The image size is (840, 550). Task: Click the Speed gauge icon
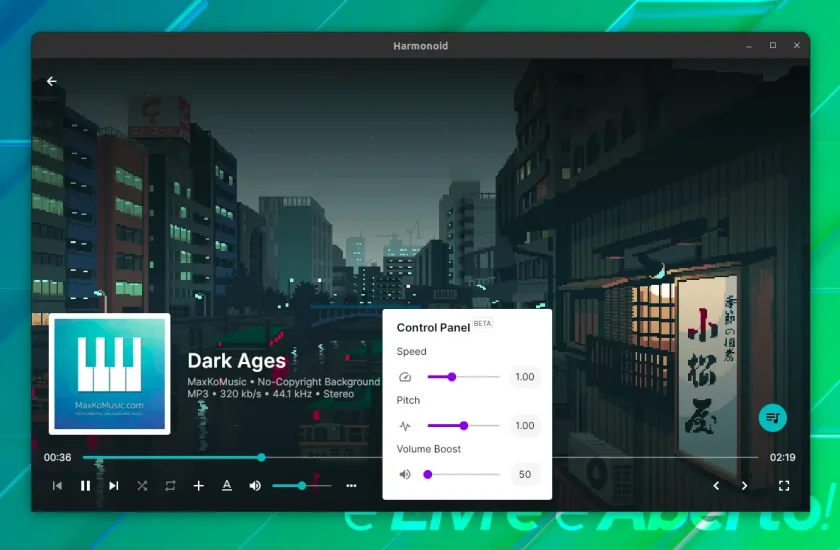pyautogui.click(x=405, y=377)
